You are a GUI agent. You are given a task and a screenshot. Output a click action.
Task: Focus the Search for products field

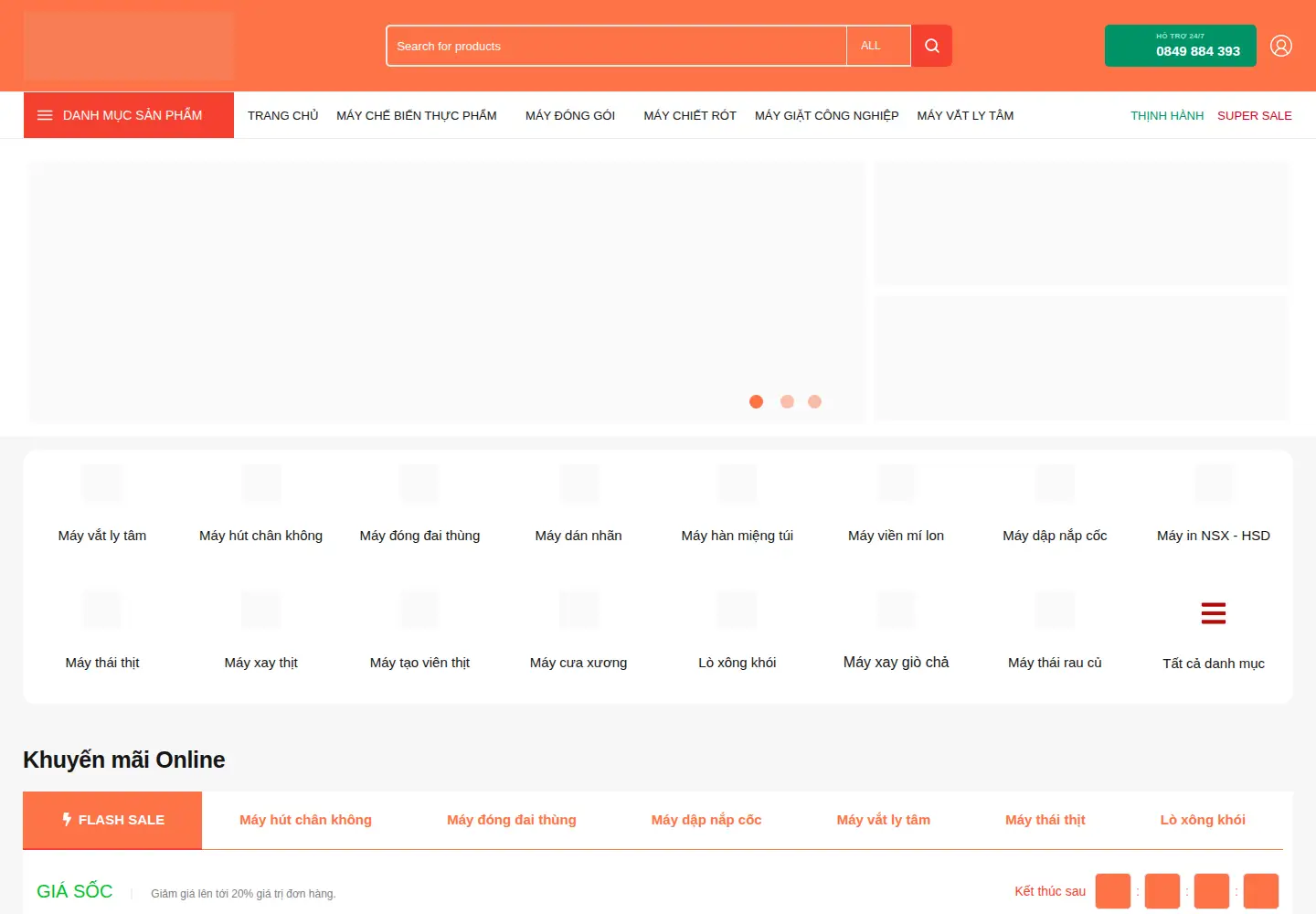click(617, 46)
